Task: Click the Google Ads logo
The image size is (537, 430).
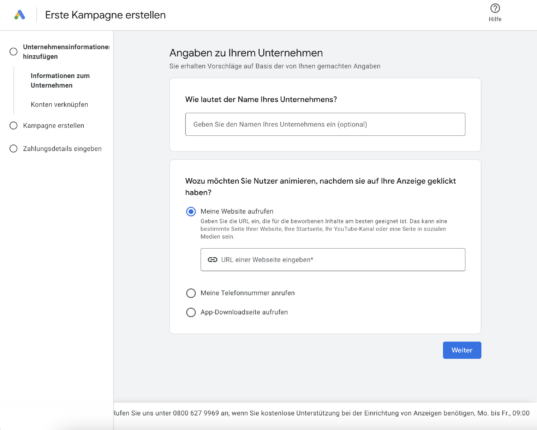Action: point(20,15)
